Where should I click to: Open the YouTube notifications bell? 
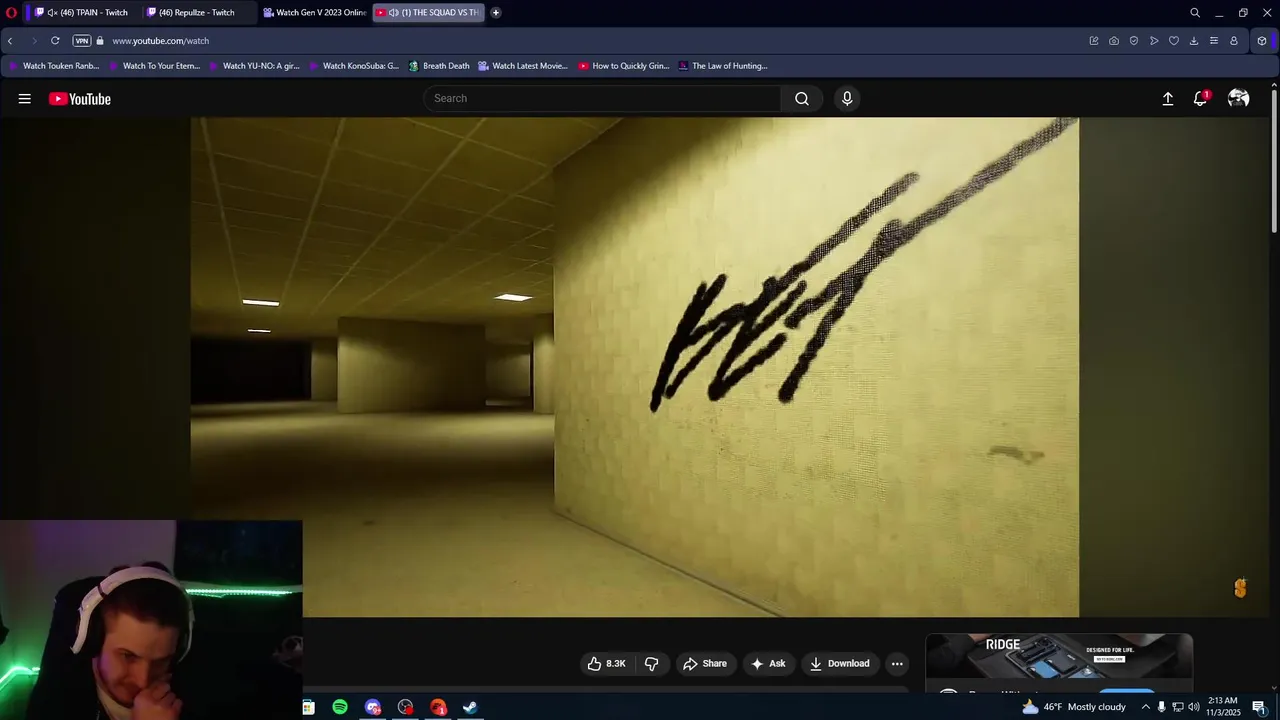pyautogui.click(x=1200, y=99)
